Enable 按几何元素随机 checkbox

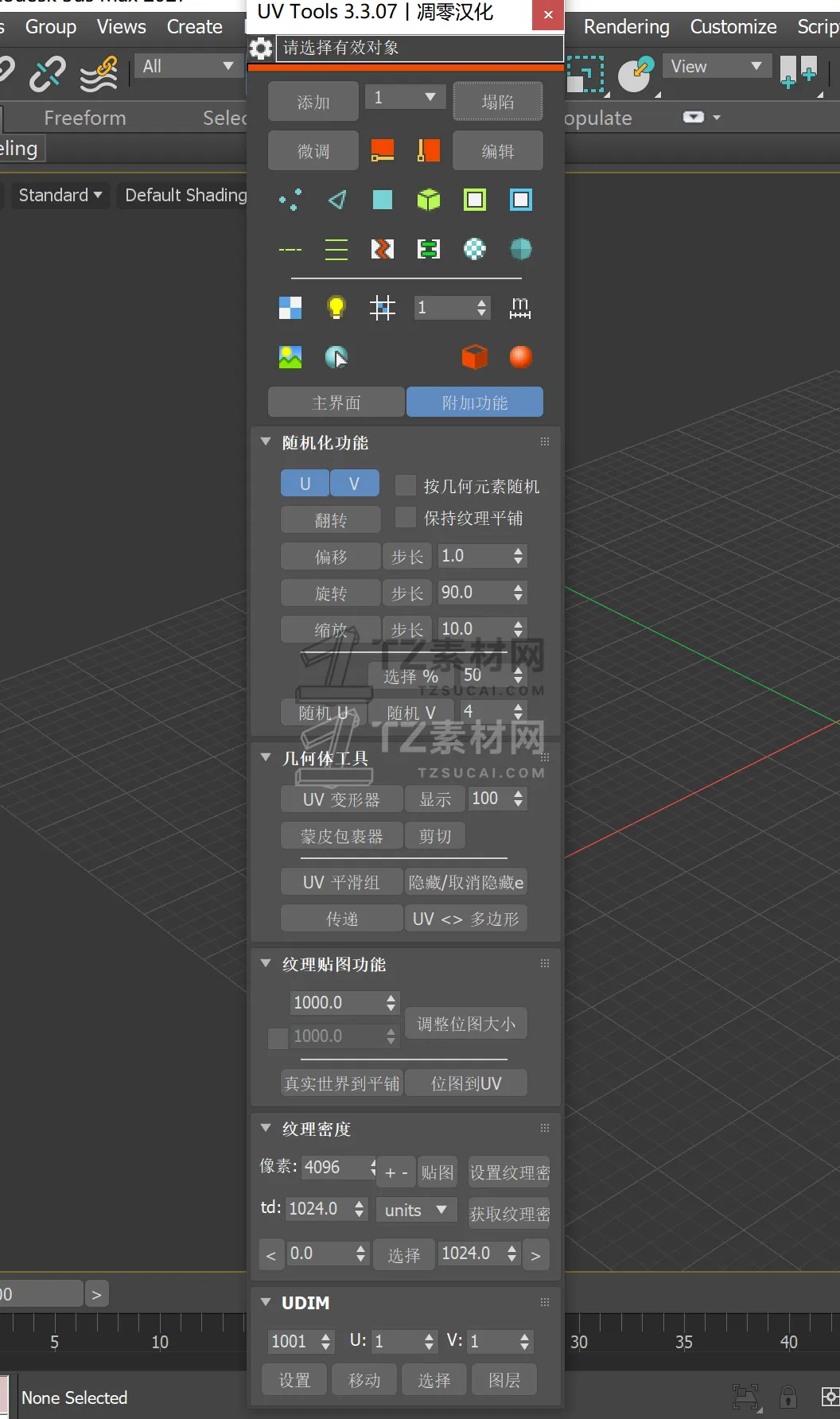point(406,485)
